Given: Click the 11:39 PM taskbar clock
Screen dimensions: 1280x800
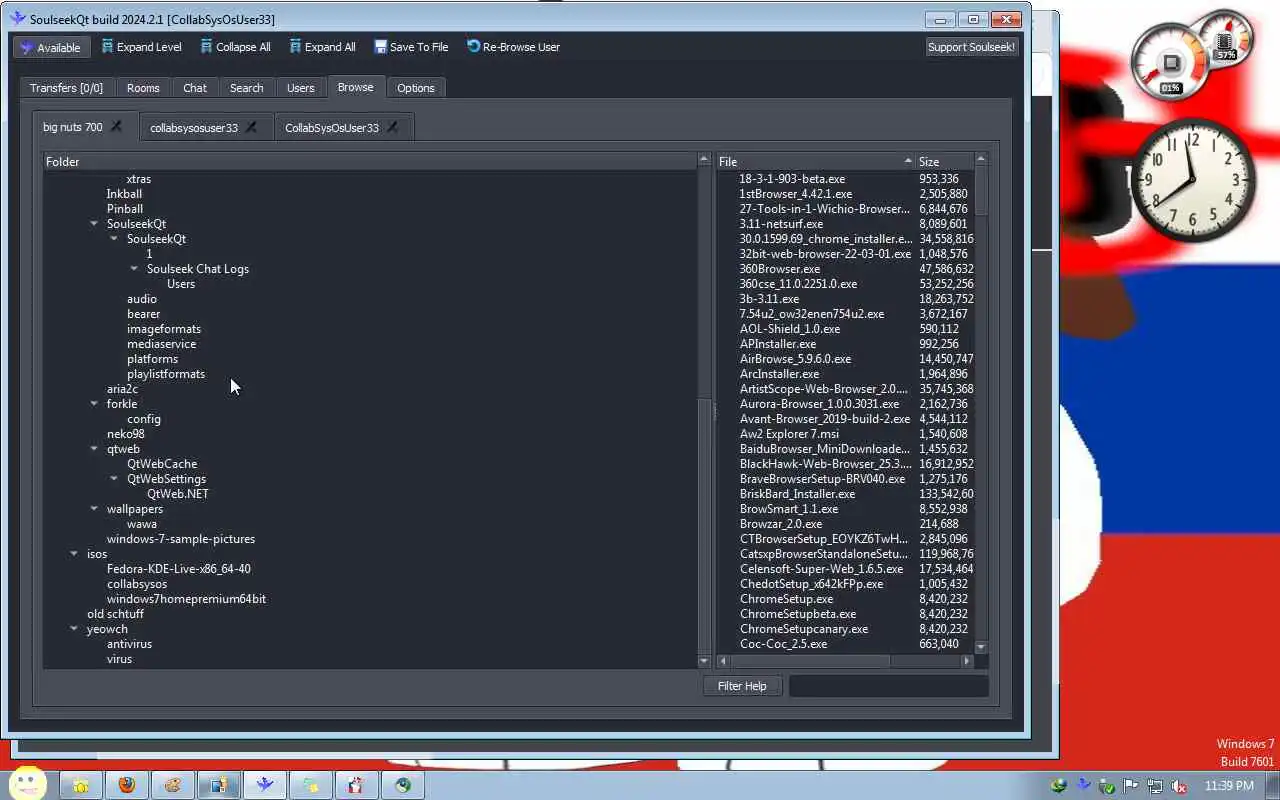Looking at the screenshot, I should [x=1229, y=786].
